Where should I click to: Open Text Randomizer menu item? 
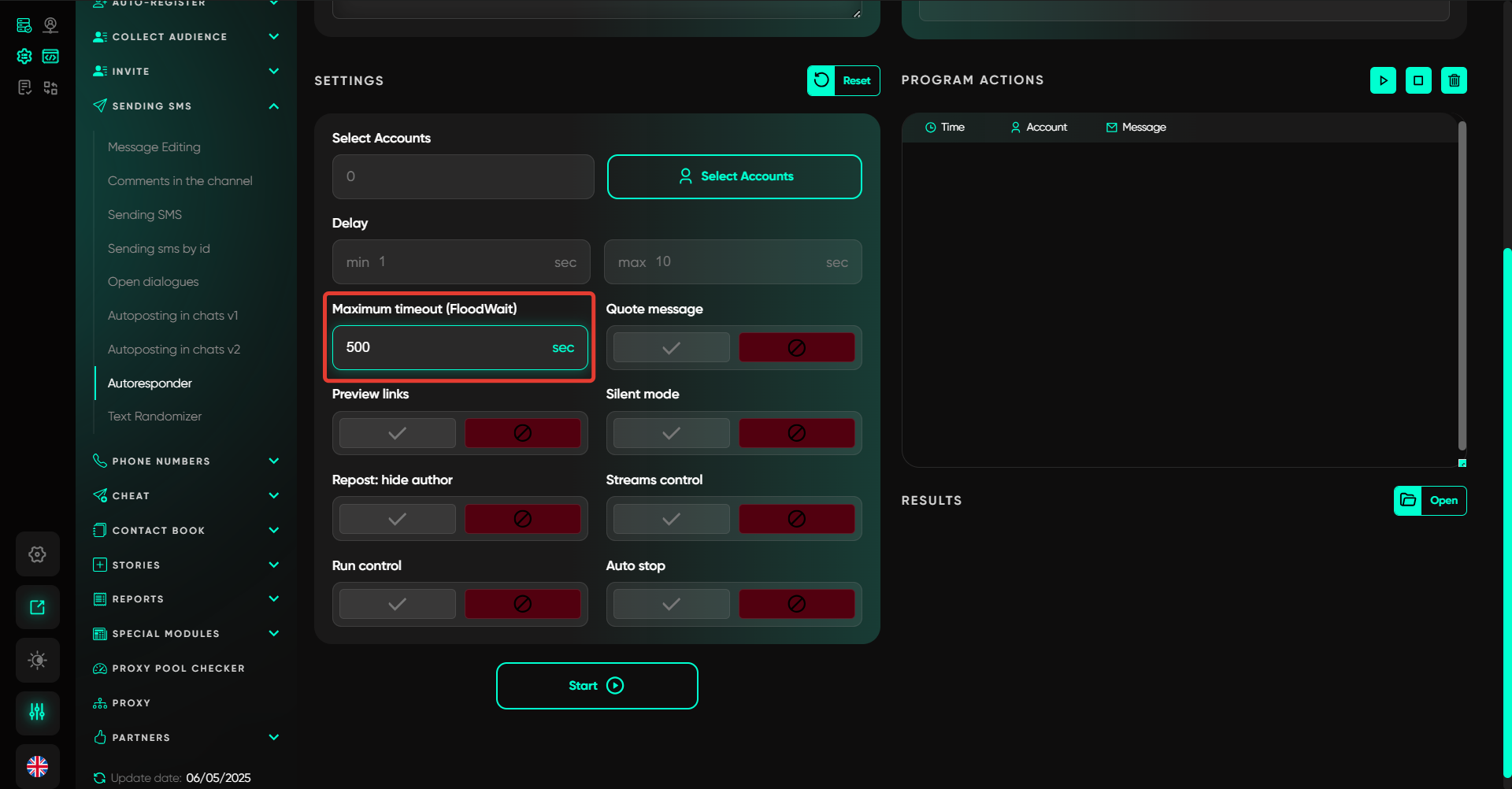click(154, 417)
